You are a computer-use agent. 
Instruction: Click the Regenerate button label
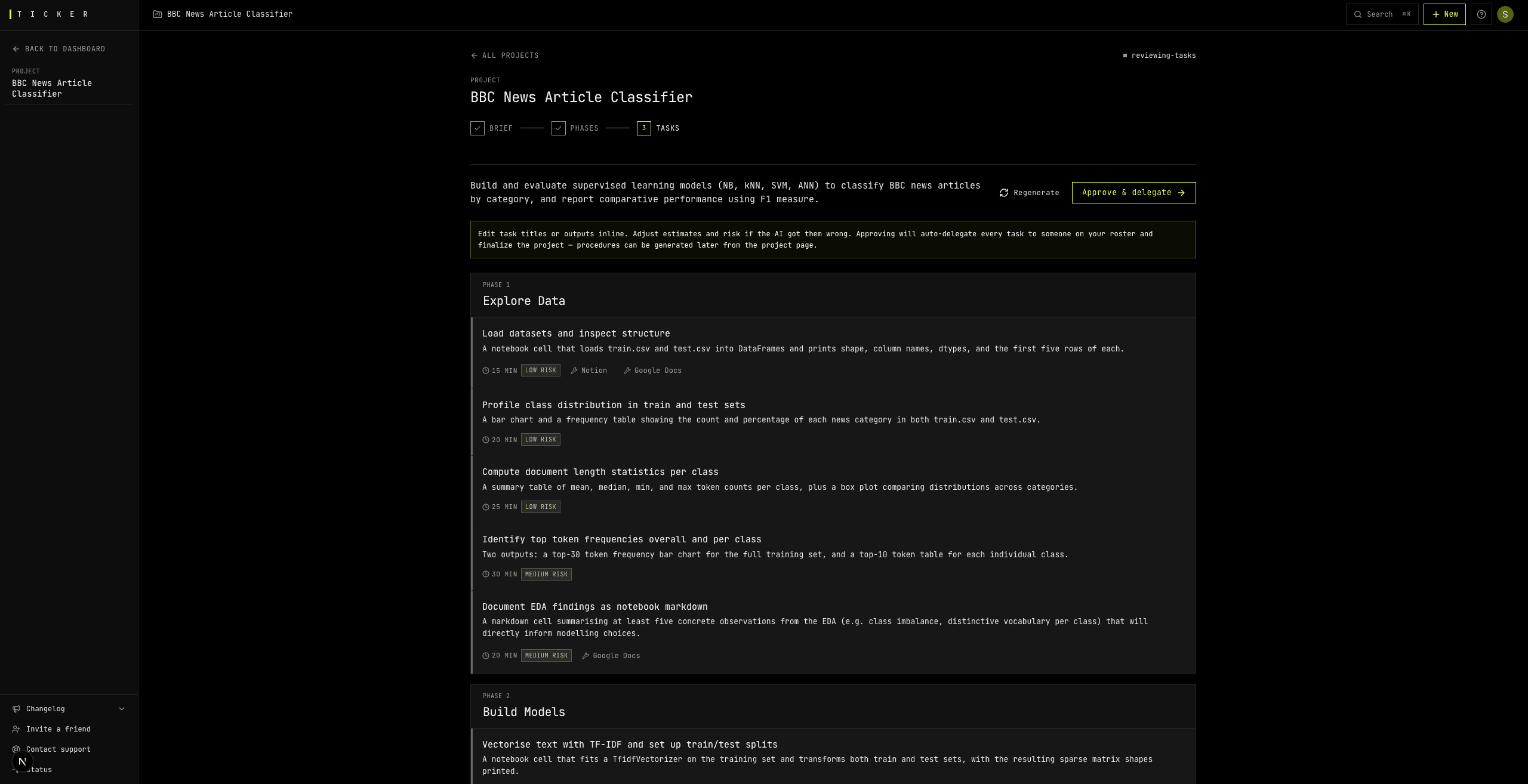pos(1036,193)
